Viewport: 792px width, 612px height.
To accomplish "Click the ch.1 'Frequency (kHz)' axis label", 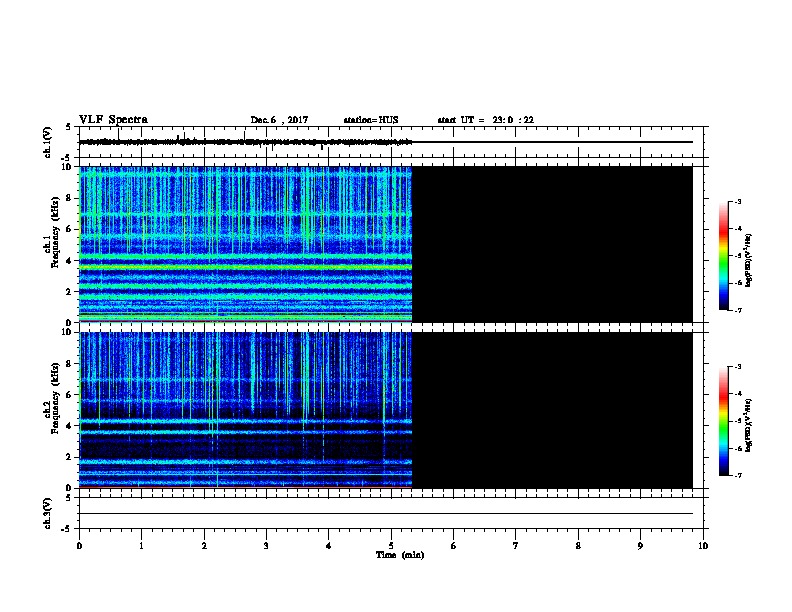I will [x=55, y=232].
